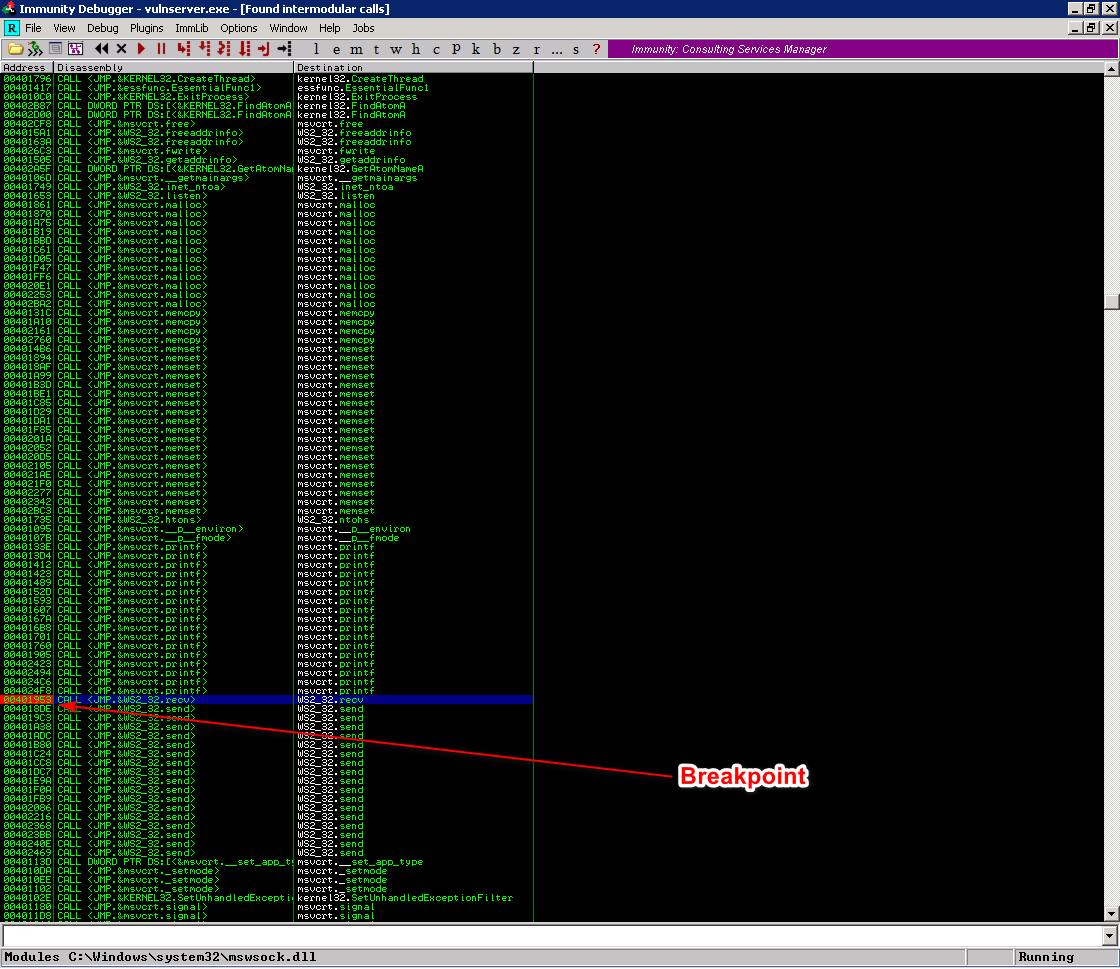The width and height of the screenshot is (1120, 969).
Task: Open the Window menu
Action: 288,28
